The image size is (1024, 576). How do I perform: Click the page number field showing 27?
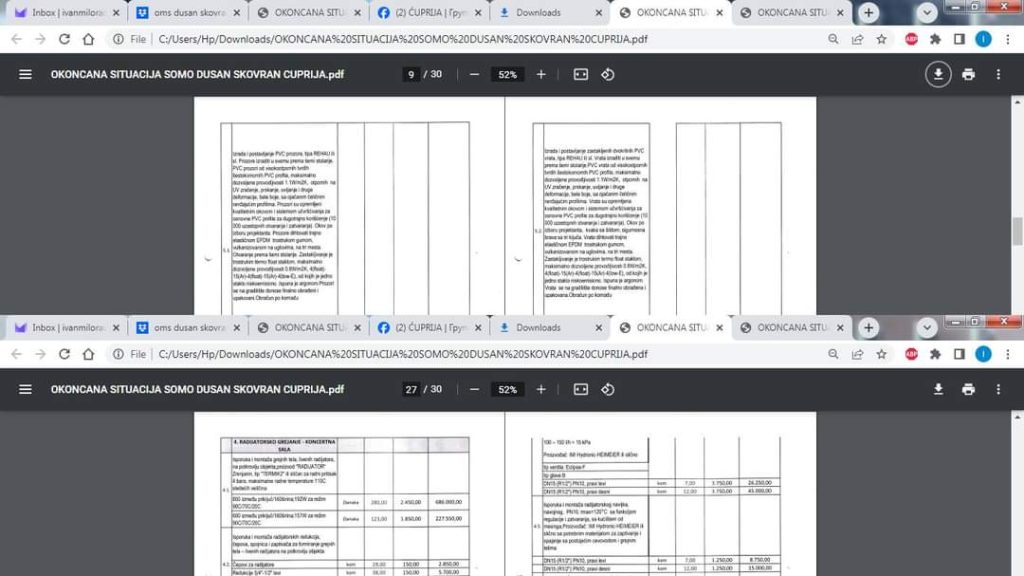[x=411, y=389]
